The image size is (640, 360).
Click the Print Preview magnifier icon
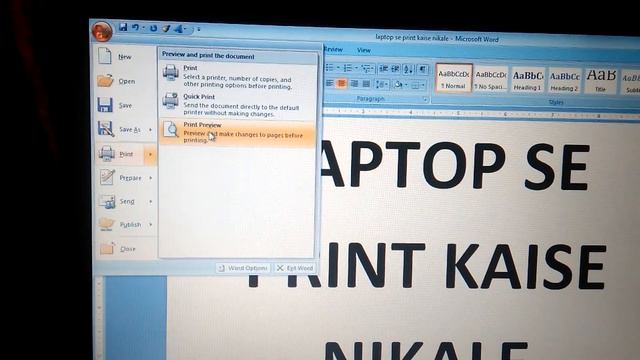tap(171, 130)
